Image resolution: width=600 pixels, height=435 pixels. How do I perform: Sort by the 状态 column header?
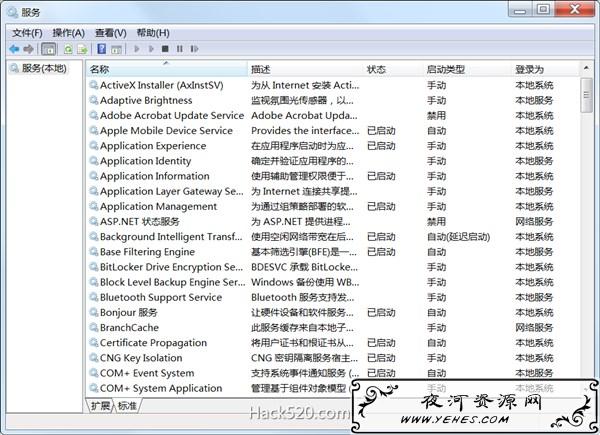(x=394, y=69)
